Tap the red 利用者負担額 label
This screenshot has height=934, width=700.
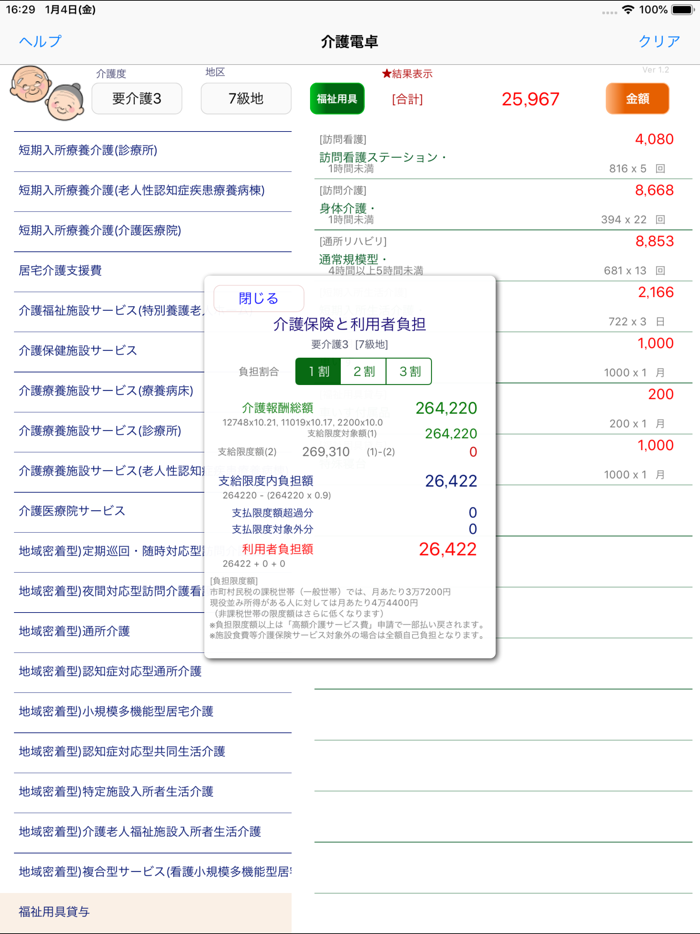(x=277, y=549)
